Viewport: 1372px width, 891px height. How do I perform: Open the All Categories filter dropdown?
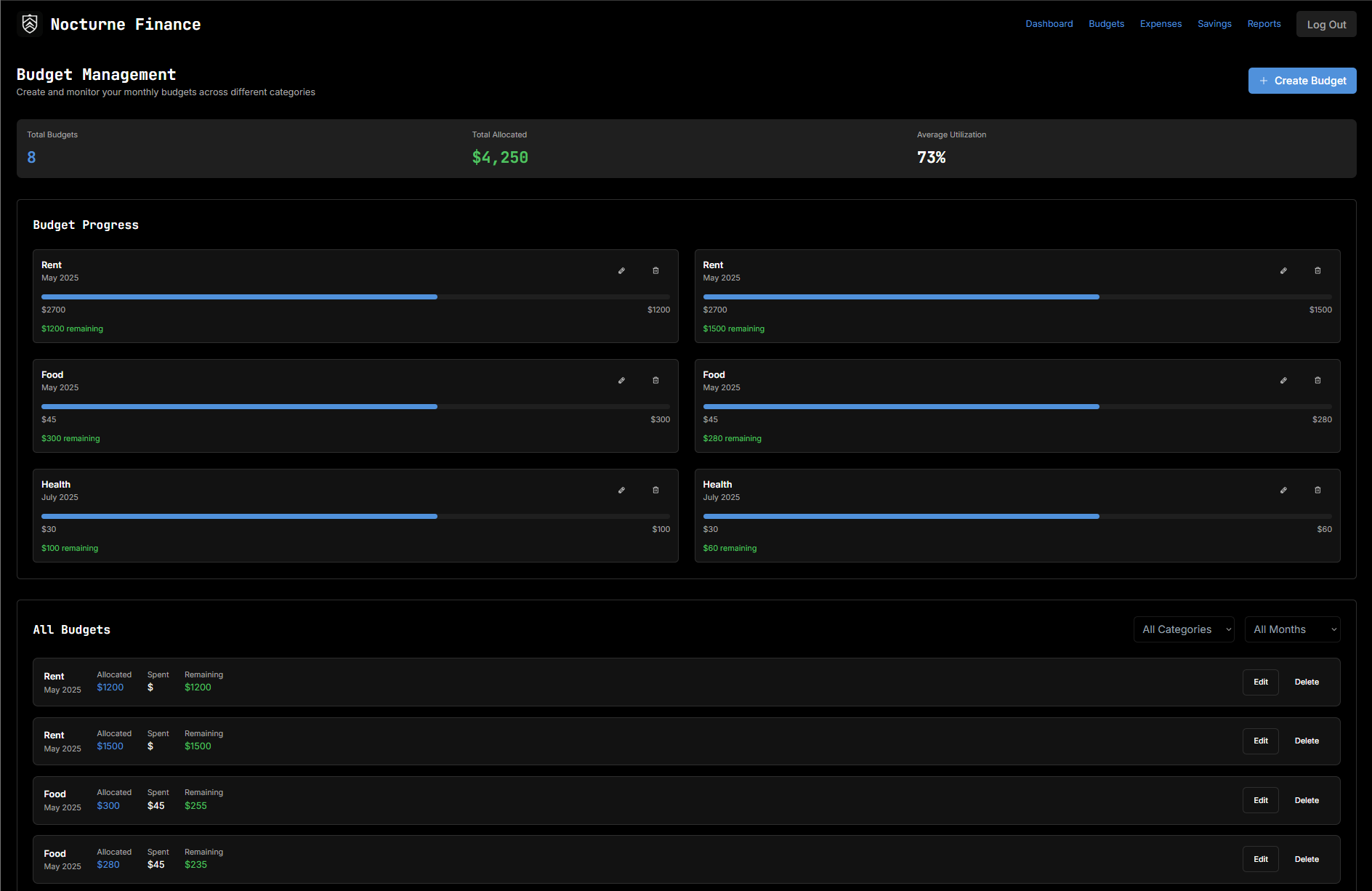pos(1184,629)
